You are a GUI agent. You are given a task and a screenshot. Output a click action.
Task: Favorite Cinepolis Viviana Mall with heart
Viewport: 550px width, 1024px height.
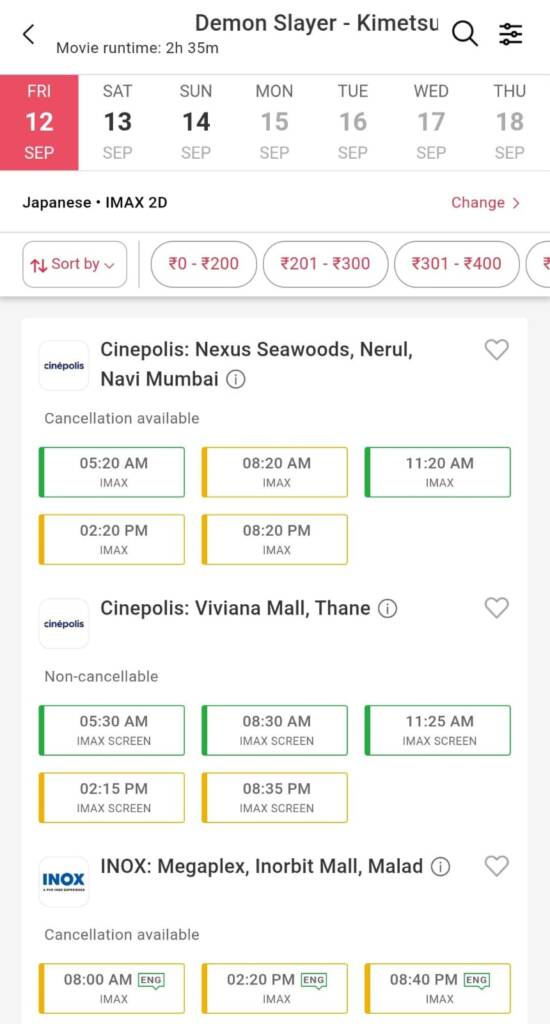click(x=496, y=608)
